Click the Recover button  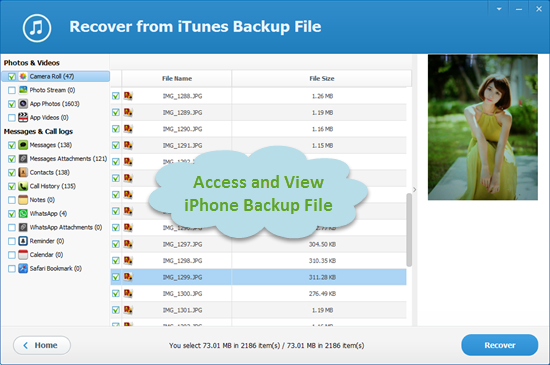pyautogui.click(x=499, y=345)
